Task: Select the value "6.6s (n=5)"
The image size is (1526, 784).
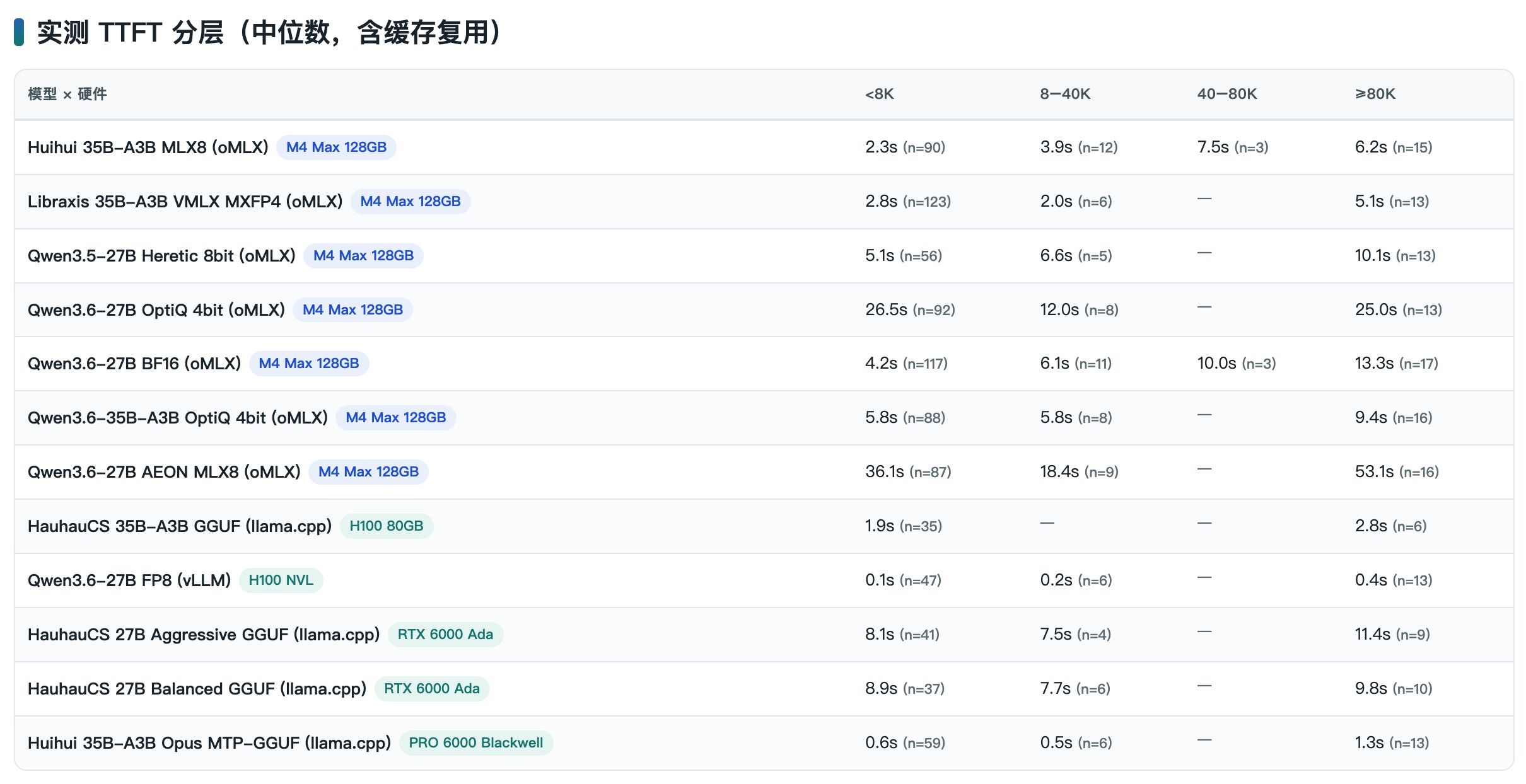Action: (1076, 256)
